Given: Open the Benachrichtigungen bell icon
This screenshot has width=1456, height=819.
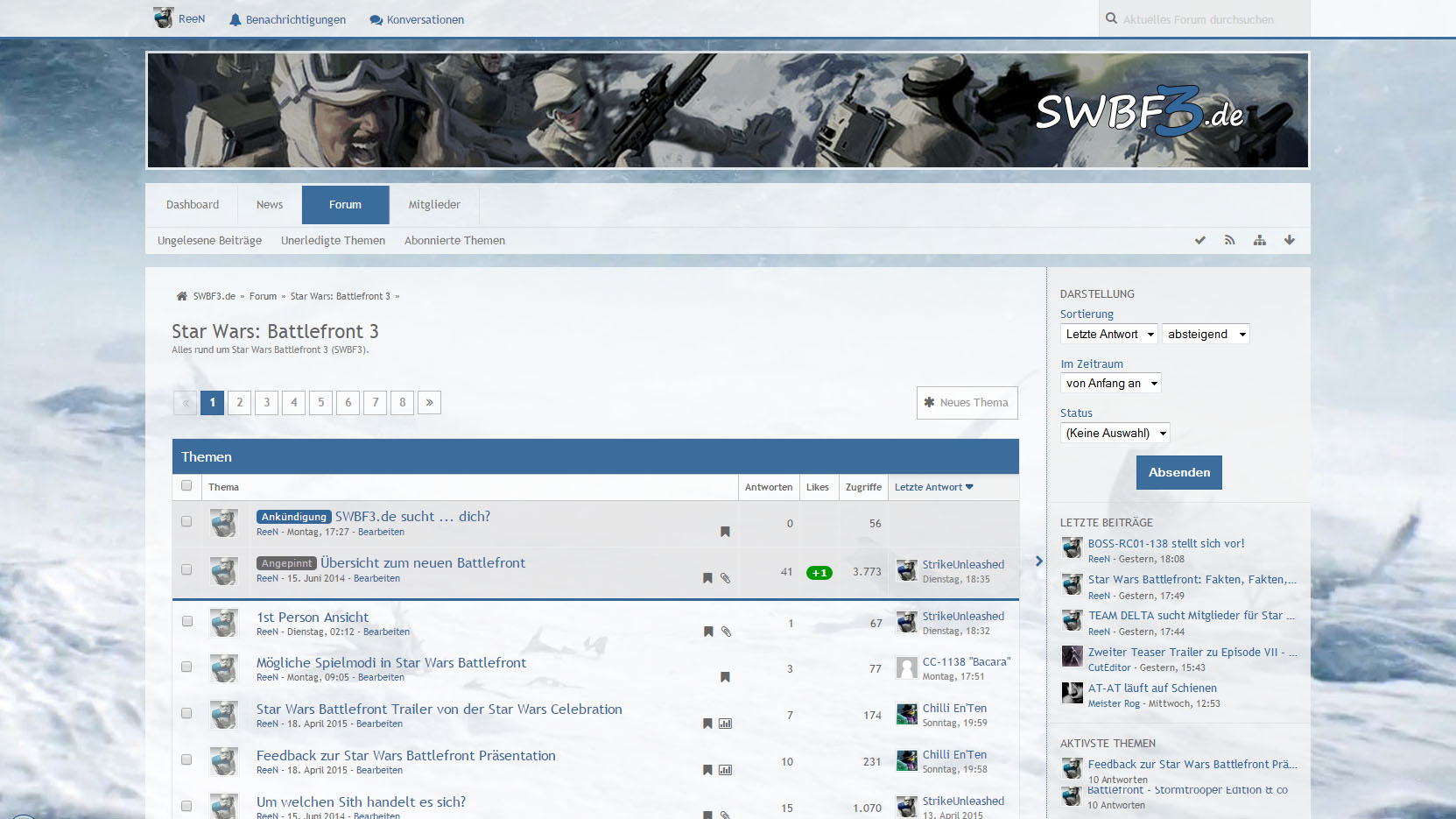Looking at the screenshot, I should click(235, 19).
